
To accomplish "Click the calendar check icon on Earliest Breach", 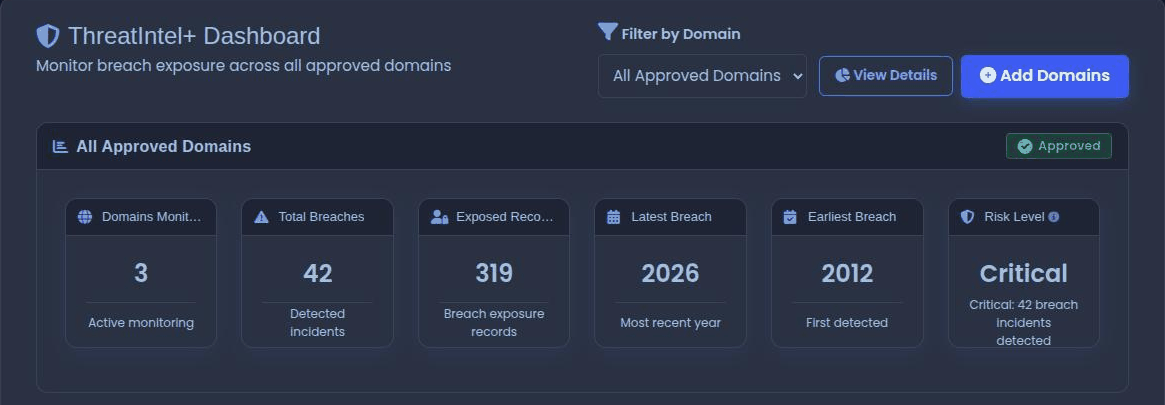I will [x=791, y=217].
